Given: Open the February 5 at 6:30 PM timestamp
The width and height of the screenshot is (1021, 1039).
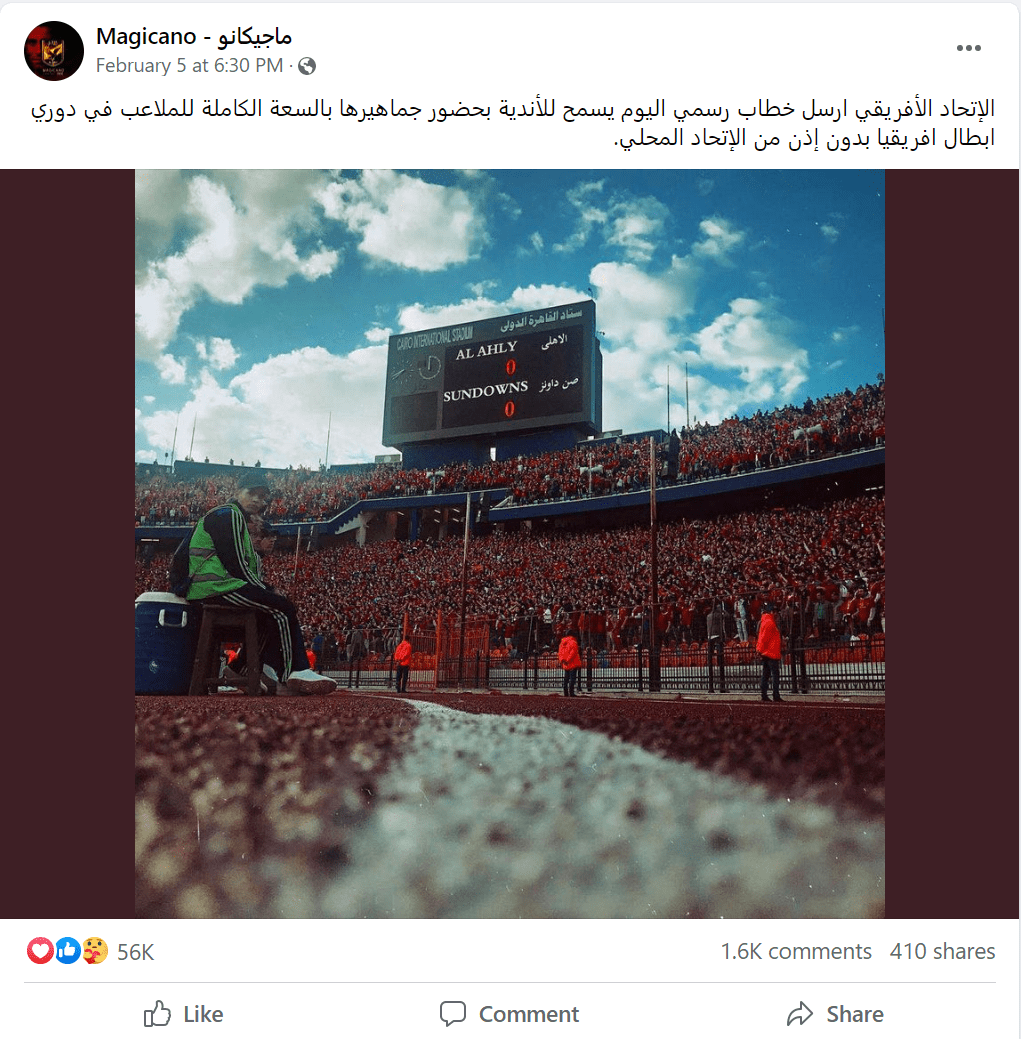Looking at the screenshot, I should pos(189,66).
